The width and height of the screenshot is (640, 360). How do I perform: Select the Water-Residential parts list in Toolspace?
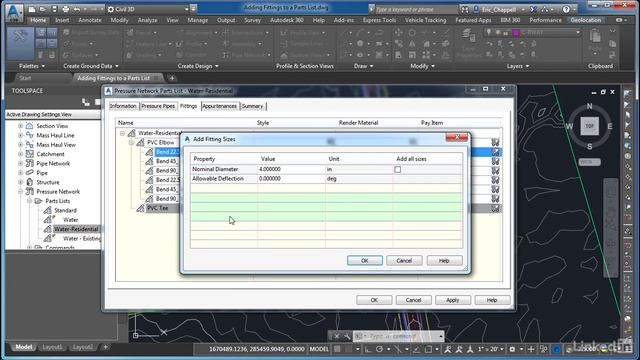76,229
